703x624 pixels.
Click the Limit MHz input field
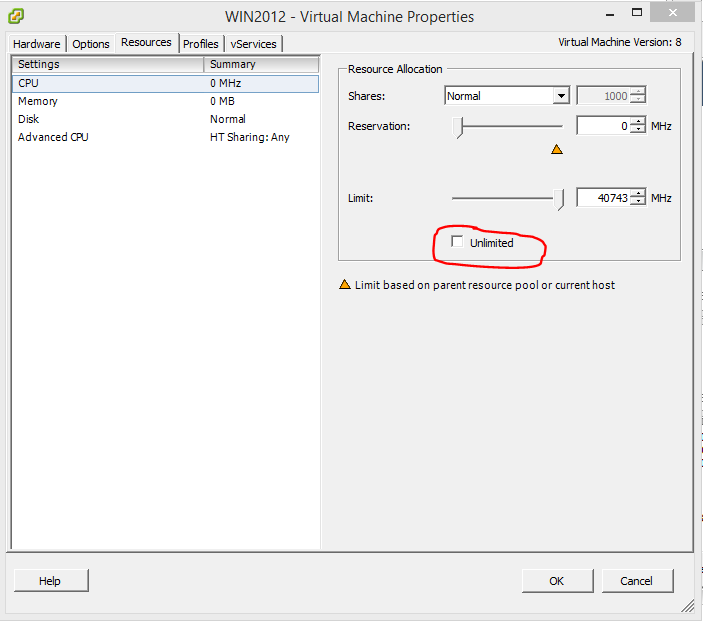pos(603,198)
